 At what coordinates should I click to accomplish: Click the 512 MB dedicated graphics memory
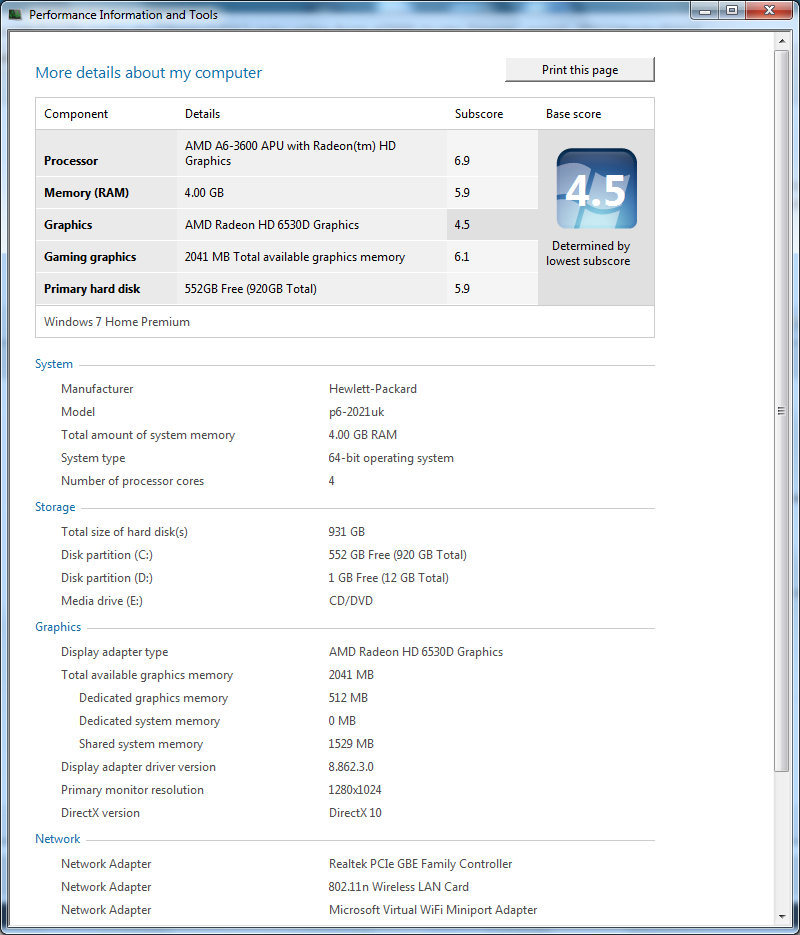click(x=348, y=698)
